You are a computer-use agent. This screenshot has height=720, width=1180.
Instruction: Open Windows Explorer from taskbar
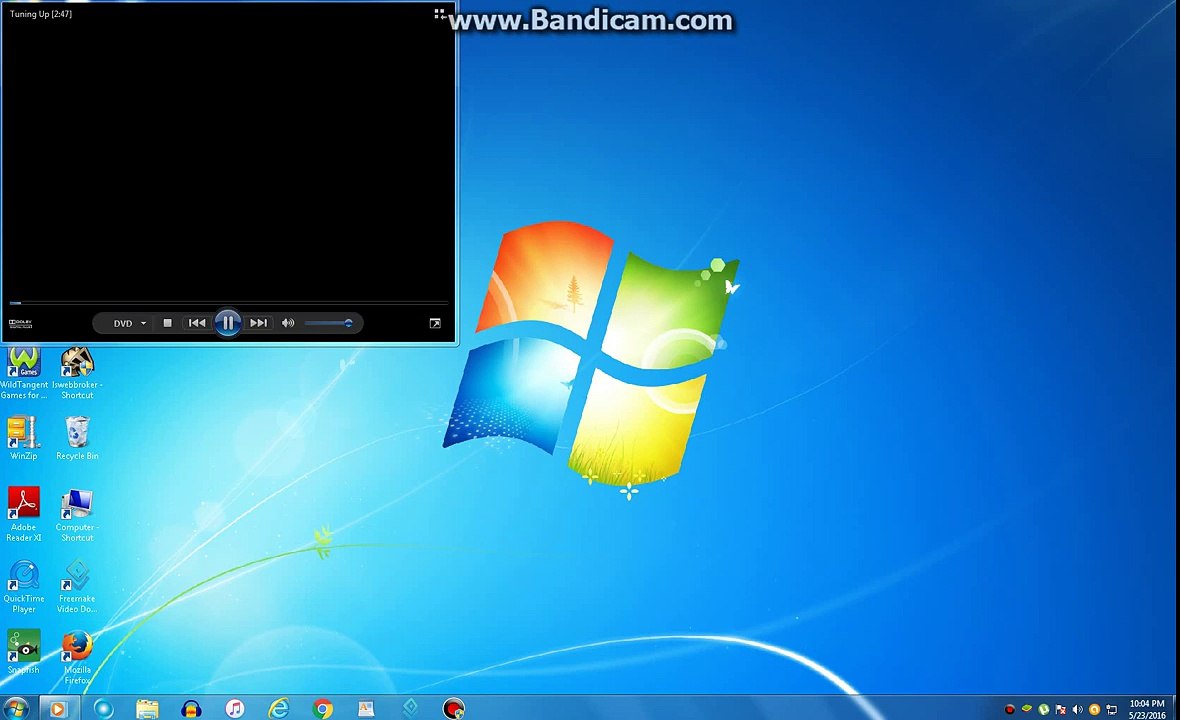[148, 708]
